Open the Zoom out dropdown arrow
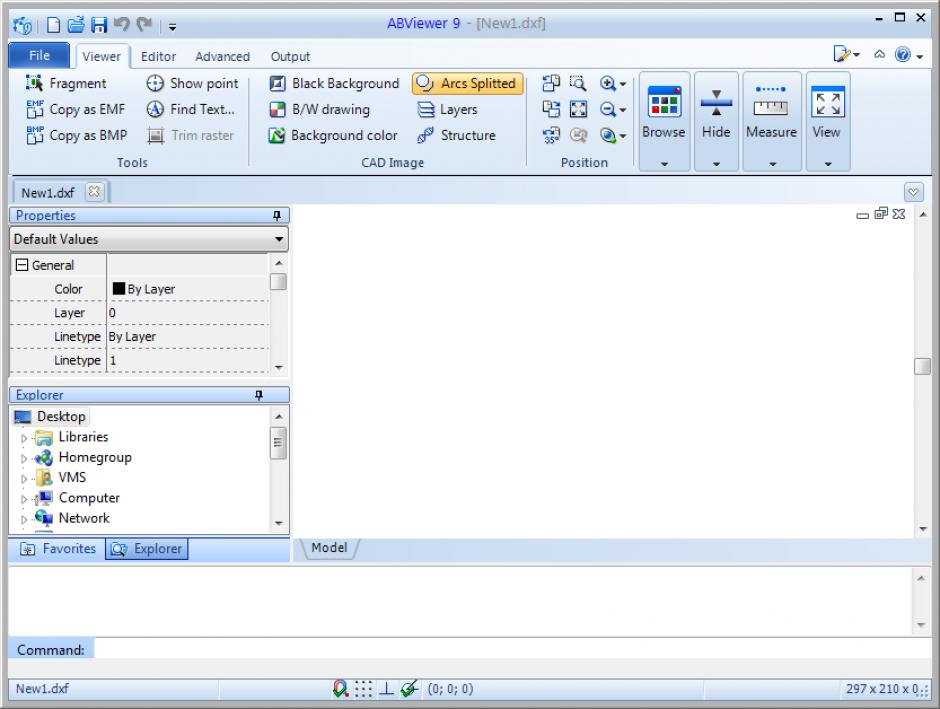Image resolution: width=940 pixels, height=709 pixels. click(x=623, y=110)
